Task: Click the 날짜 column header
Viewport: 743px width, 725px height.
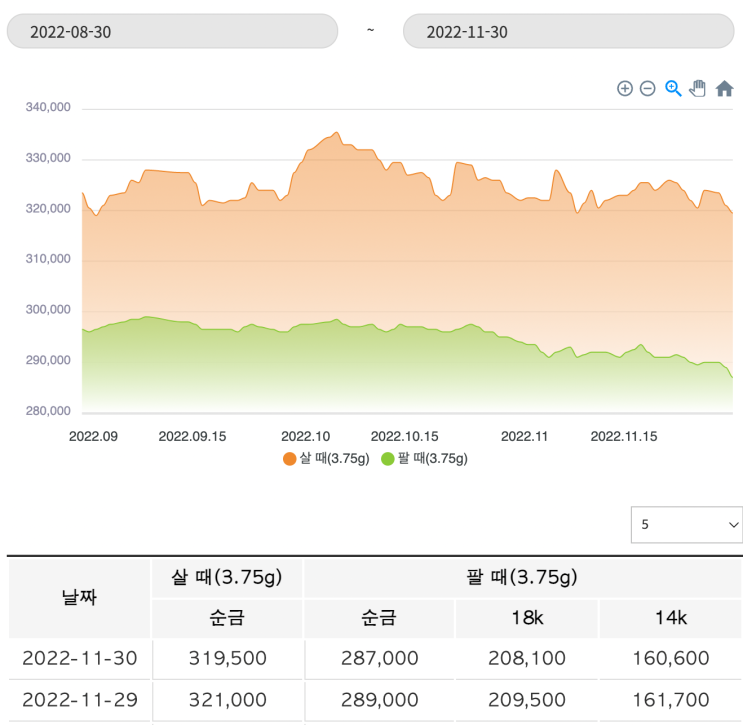Action: pos(79,597)
